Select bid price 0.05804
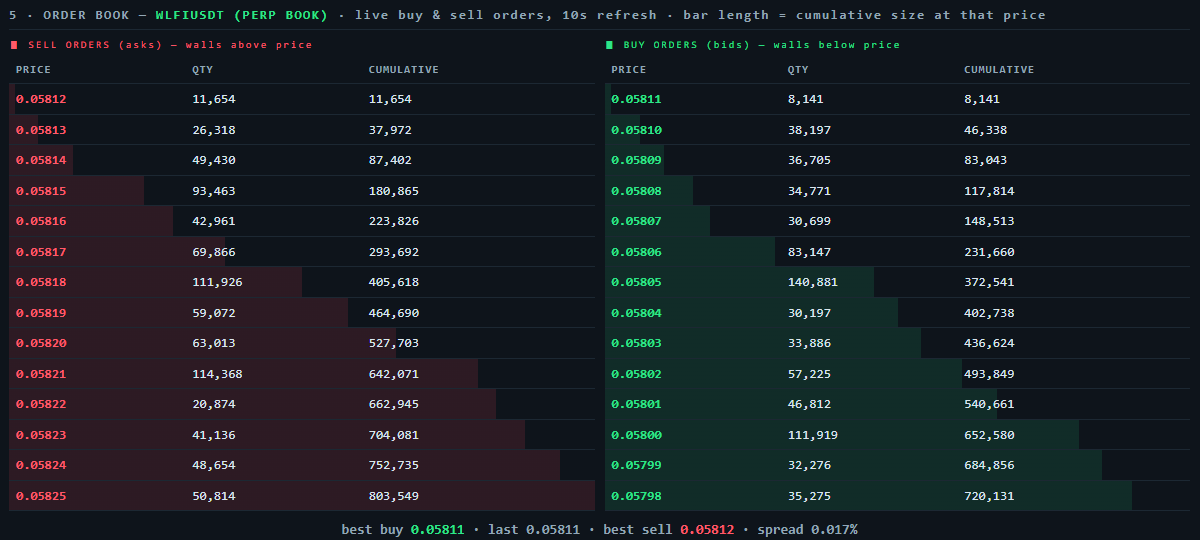1200x540 pixels. 636,313
